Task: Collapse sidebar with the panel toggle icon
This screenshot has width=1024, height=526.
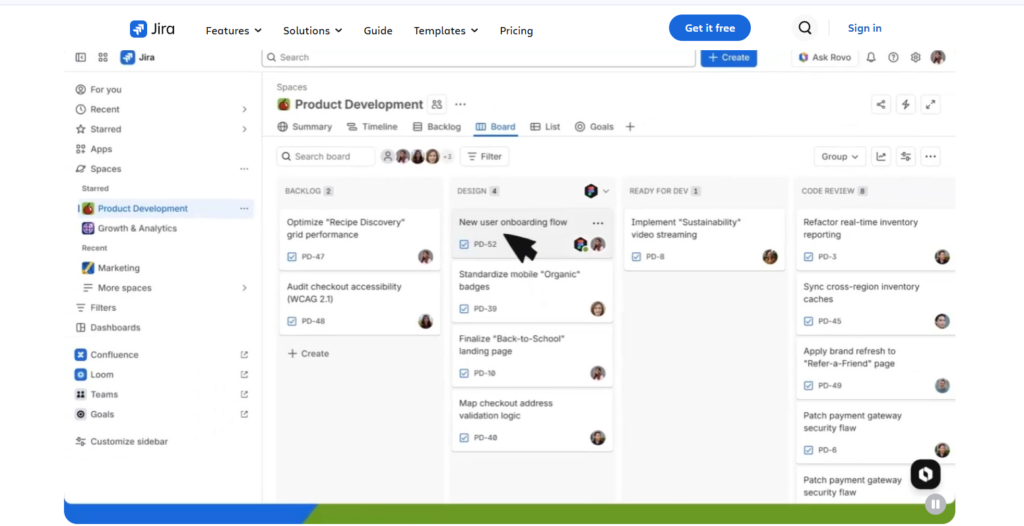Action: 80,58
